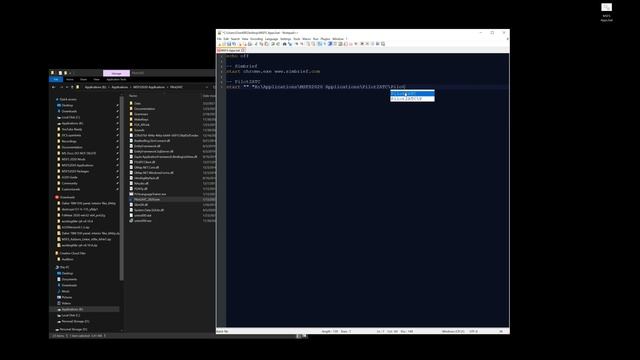The height and width of the screenshot is (360, 640).
Task: Click Windows (CR LF) in Notepad++ status bar
Action: coord(453,331)
